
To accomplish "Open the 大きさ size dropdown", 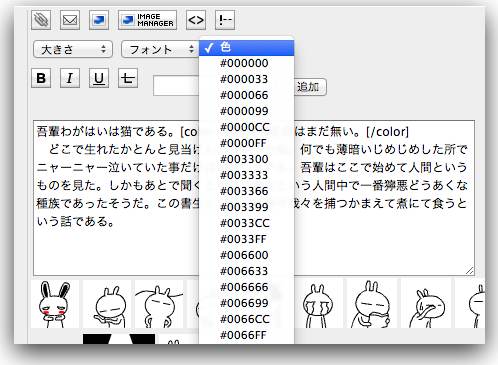I will (x=73, y=49).
